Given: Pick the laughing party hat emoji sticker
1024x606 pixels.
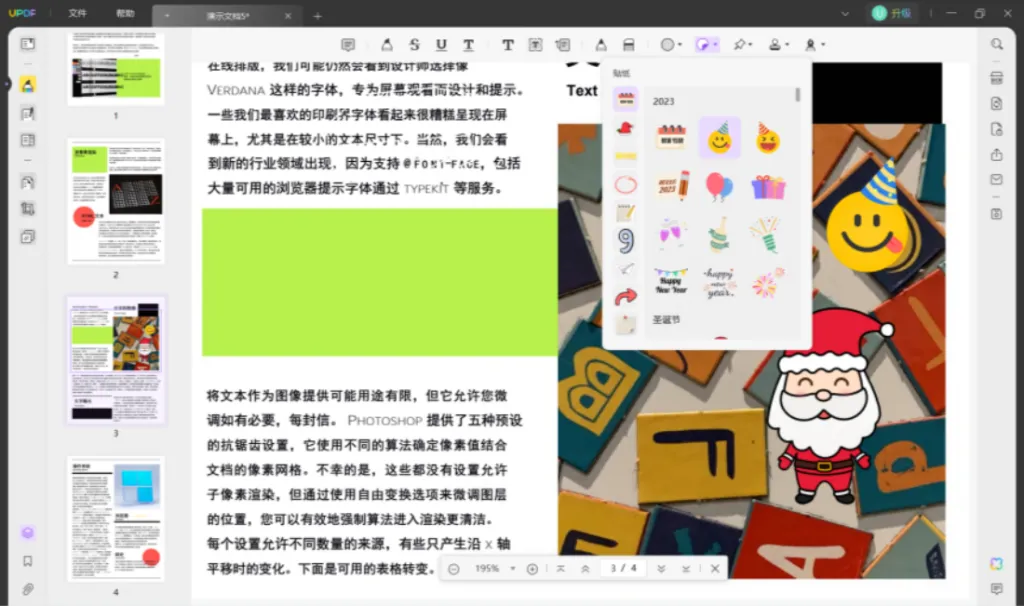Looking at the screenshot, I should pyautogui.click(x=768, y=138).
